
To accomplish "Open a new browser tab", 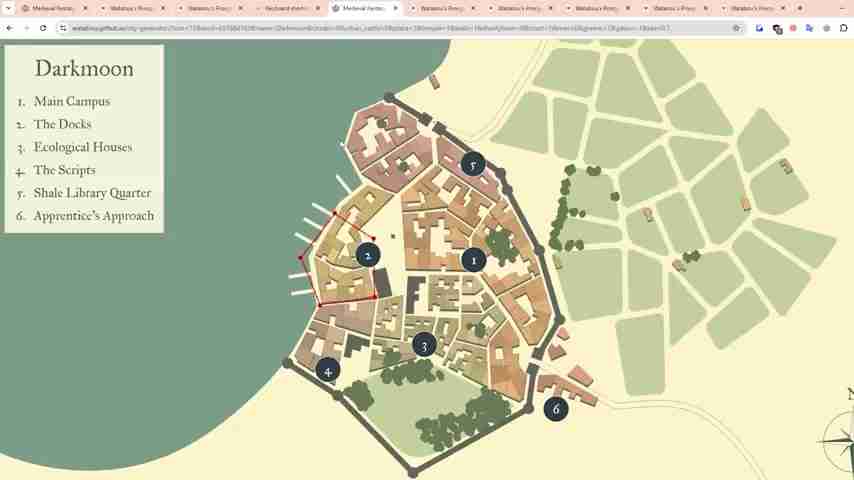I will 800,8.
